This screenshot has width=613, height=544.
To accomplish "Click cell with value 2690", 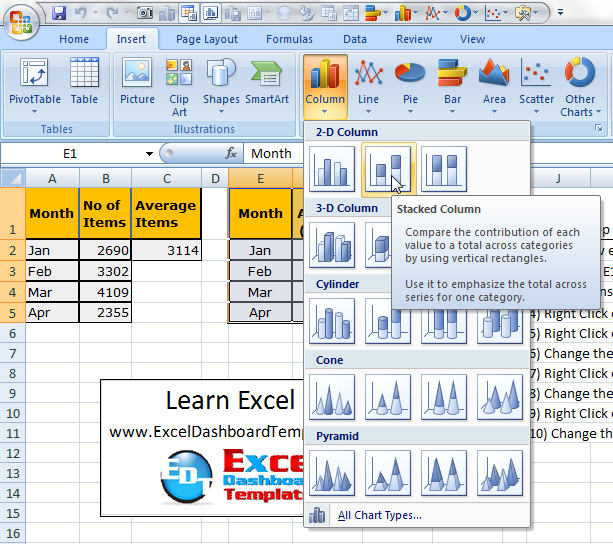I will [x=105, y=250].
